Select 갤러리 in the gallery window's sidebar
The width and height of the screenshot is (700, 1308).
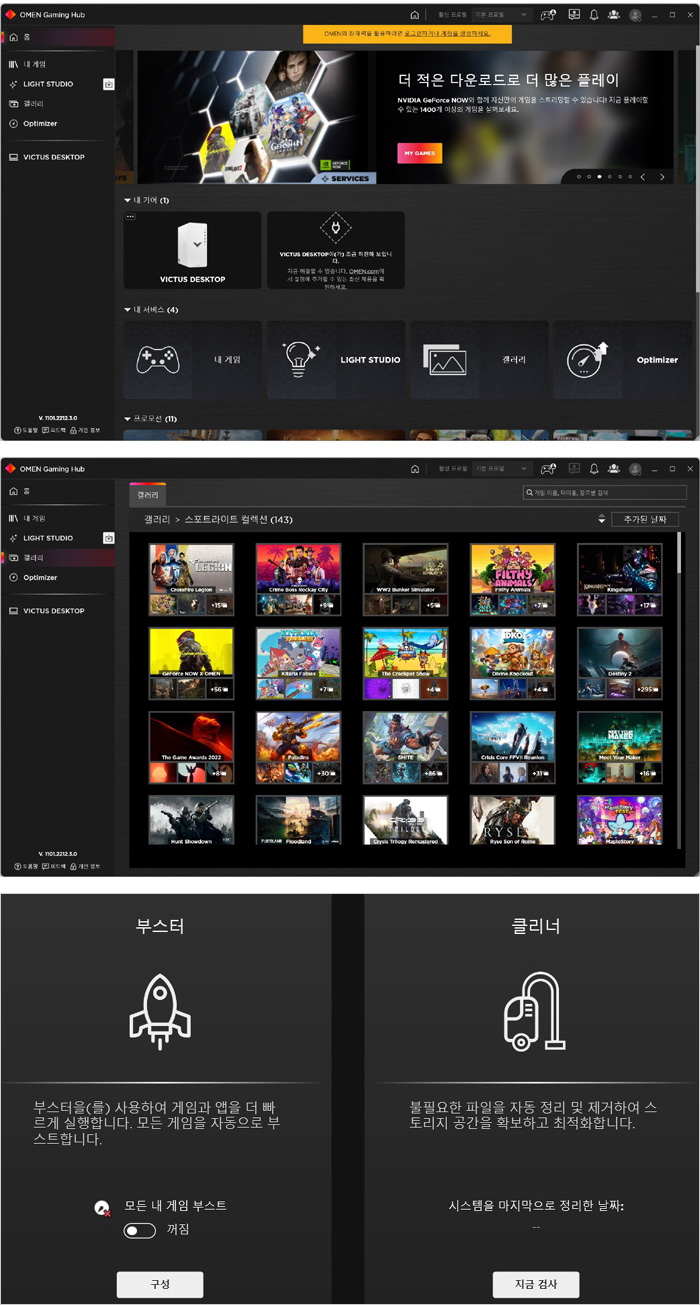(58, 558)
